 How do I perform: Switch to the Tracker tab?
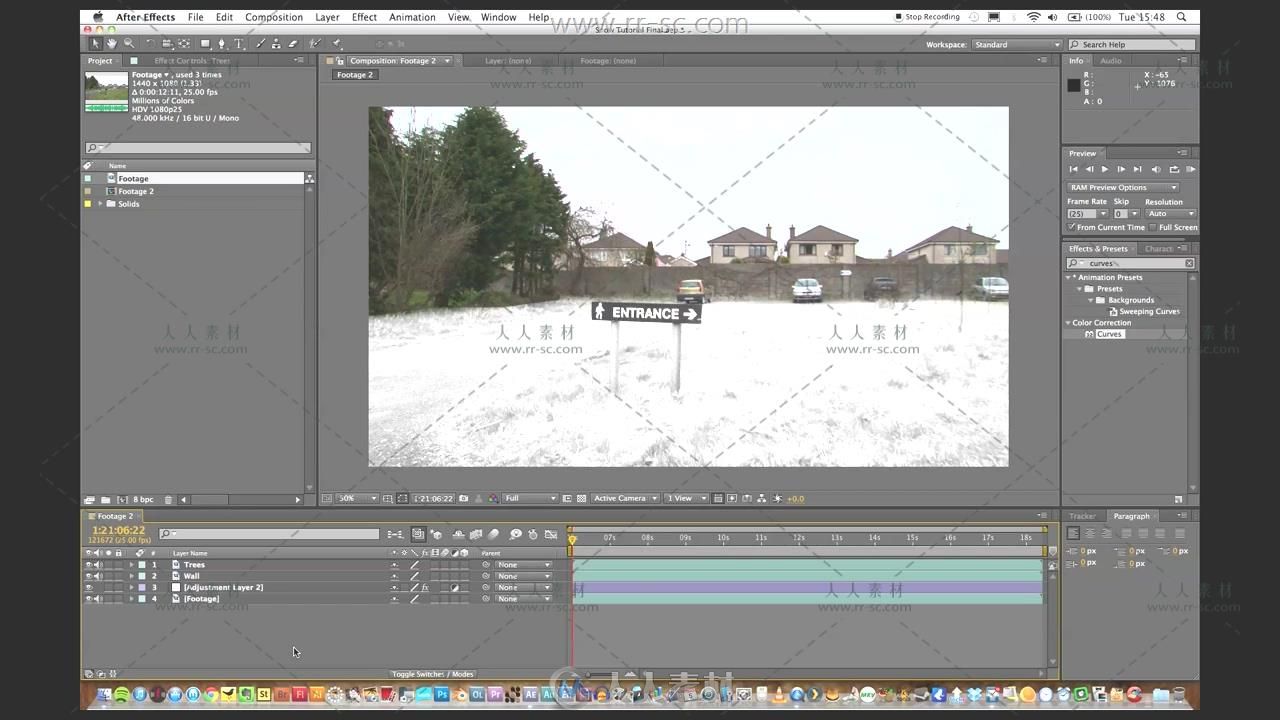(x=1082, y=516)
